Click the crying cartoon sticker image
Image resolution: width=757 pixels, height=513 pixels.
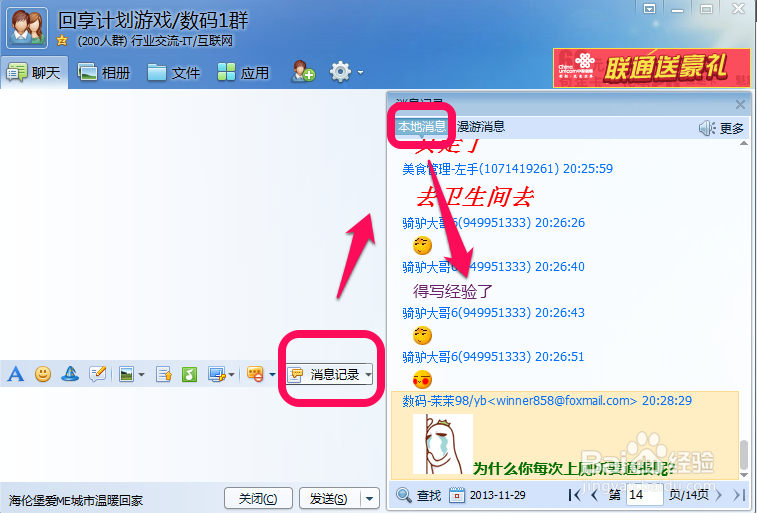[443, 444]
